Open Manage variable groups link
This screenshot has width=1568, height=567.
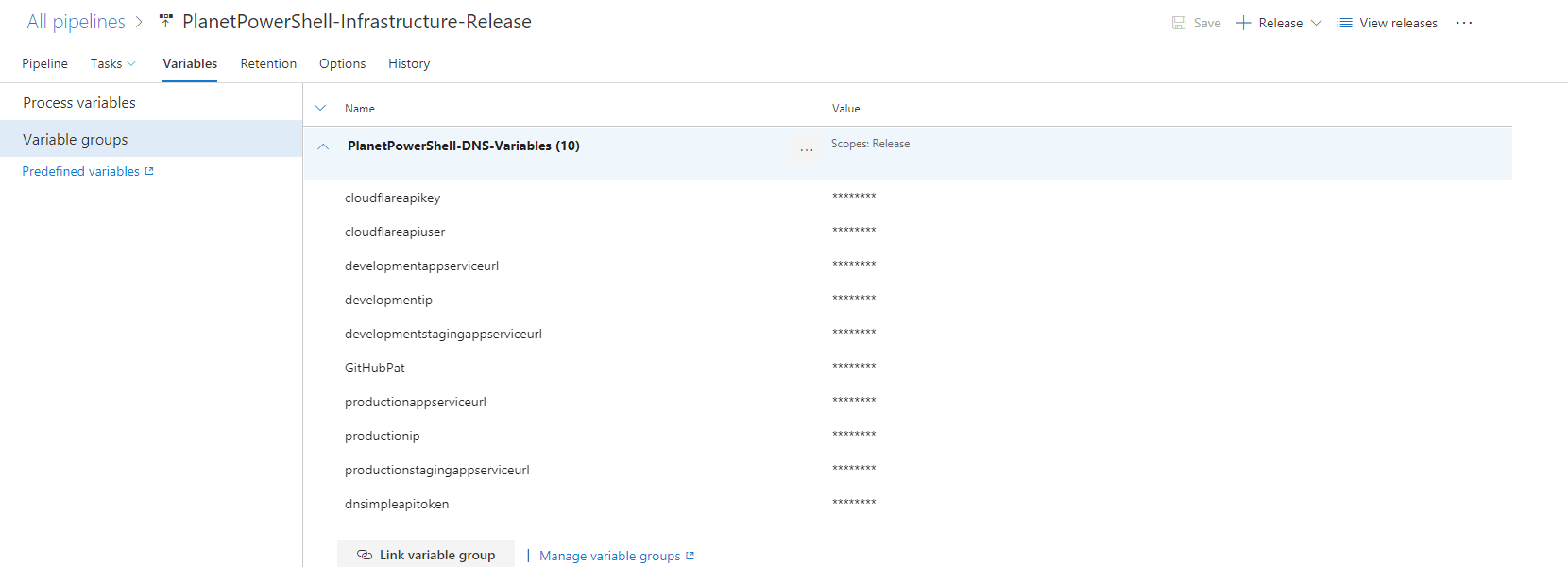609,556
